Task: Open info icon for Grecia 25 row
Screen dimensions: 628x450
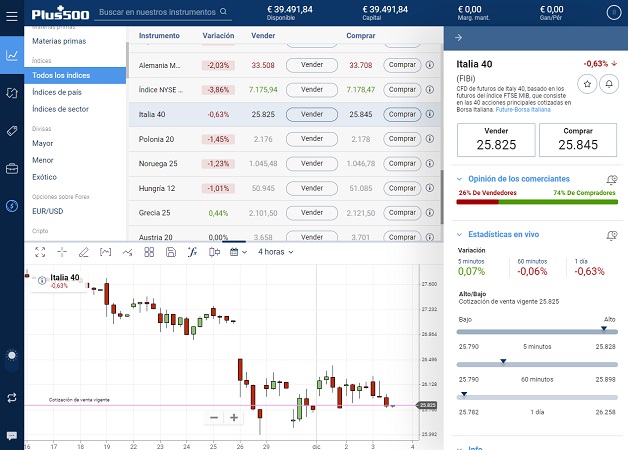Action: [430, 213]
